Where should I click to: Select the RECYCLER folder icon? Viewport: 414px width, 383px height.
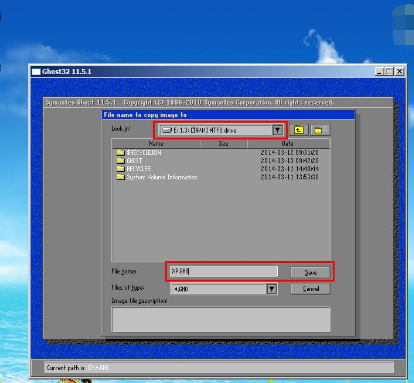[x=120, y=169]
